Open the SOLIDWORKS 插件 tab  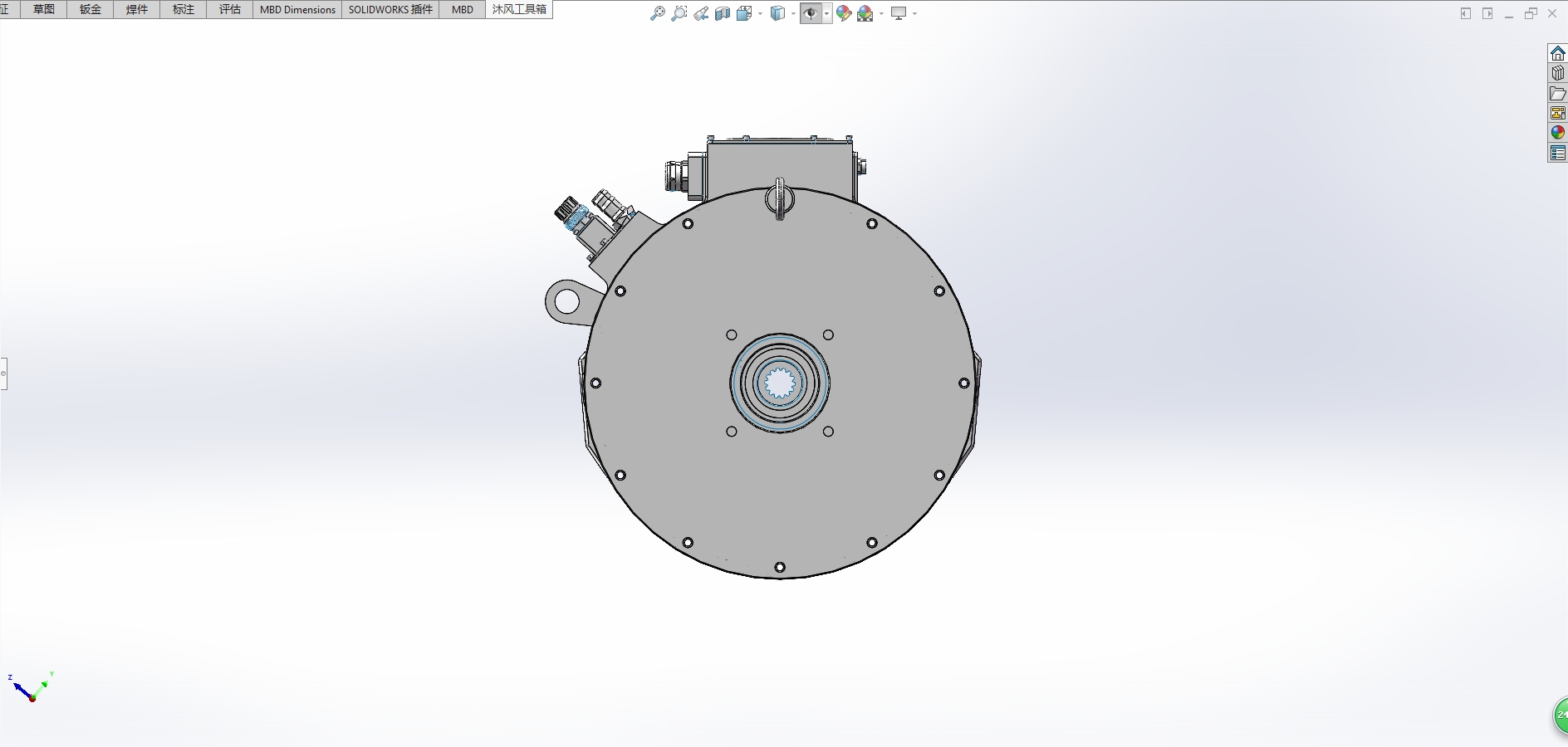[x=390, y=9]
